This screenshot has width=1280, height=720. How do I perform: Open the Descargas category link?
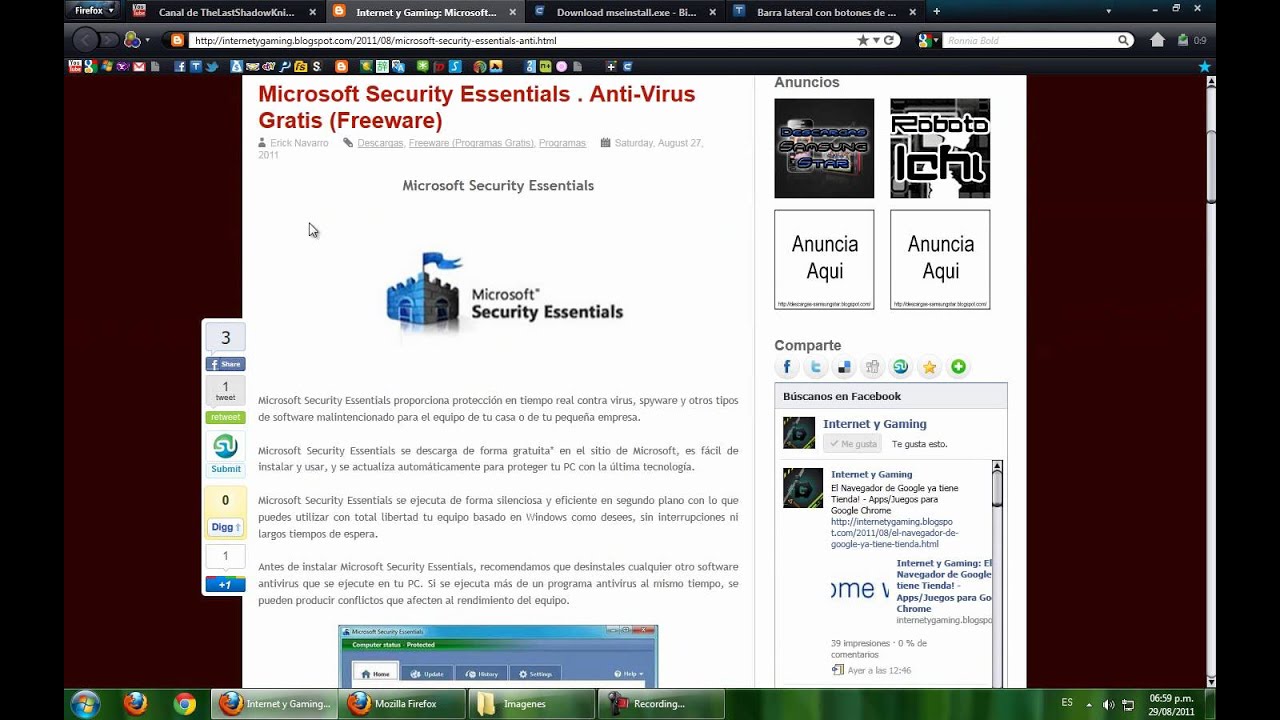pyautogui.click(x=380, y=143)
